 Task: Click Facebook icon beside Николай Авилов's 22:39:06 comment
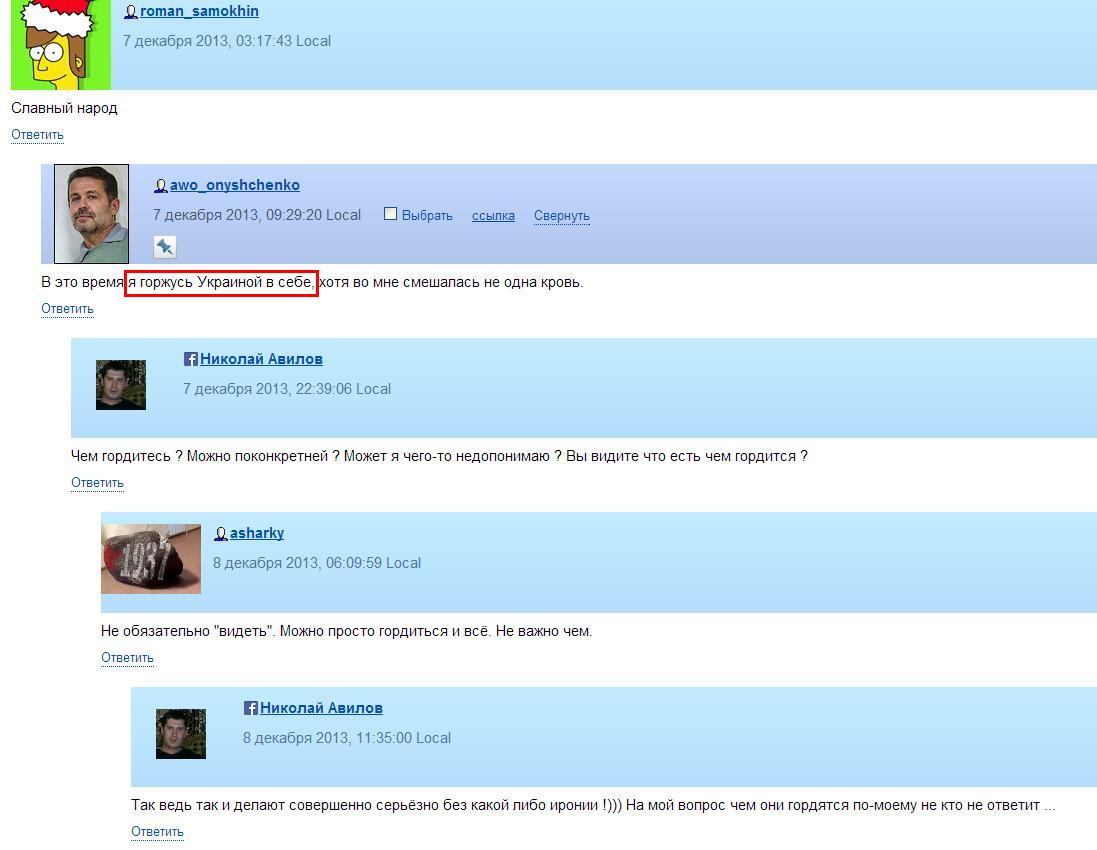(190, 359)
